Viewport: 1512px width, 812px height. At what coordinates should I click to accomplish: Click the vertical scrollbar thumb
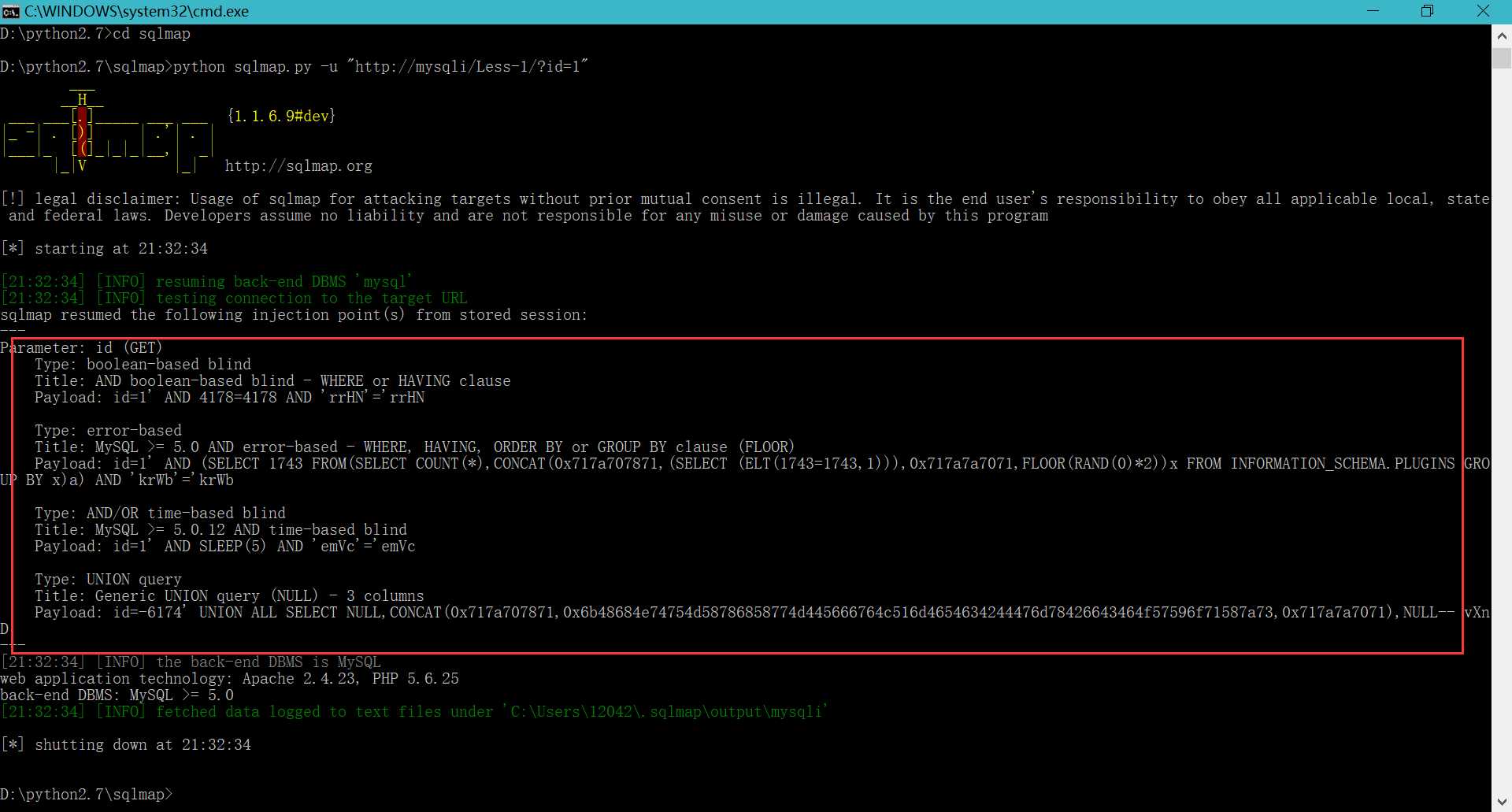(x=1502, y=58)
